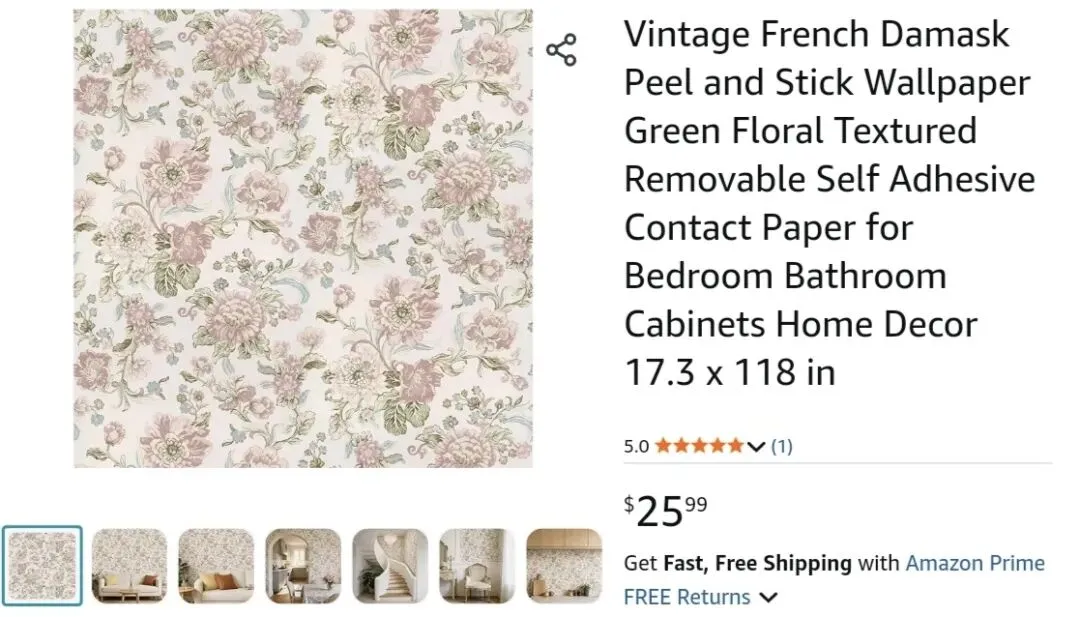The image size is (1080, 617).
Task: Select the floral pattern swatch thumbnail
Action: [x=42, y=566]
